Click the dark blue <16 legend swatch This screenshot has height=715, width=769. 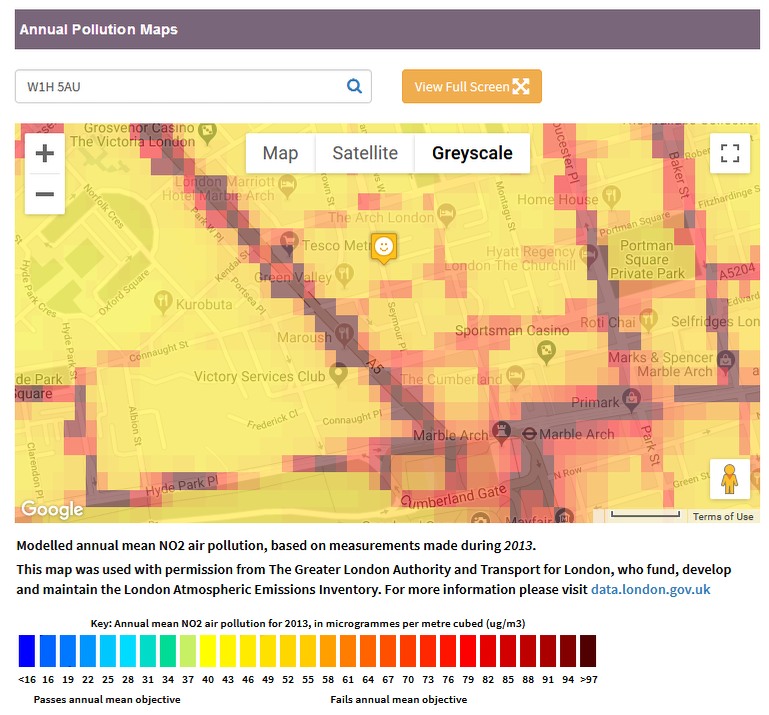(27, 651)
